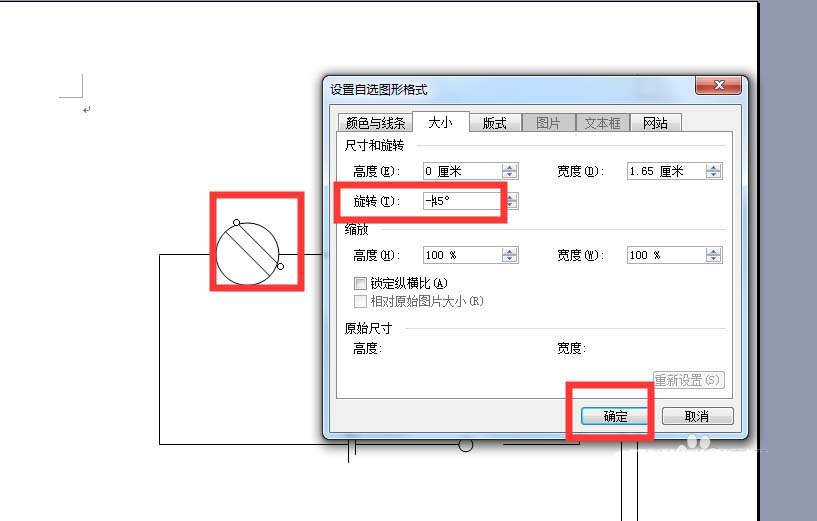Increase the rotation 旋转(T) angle spinner

point(512,197)
